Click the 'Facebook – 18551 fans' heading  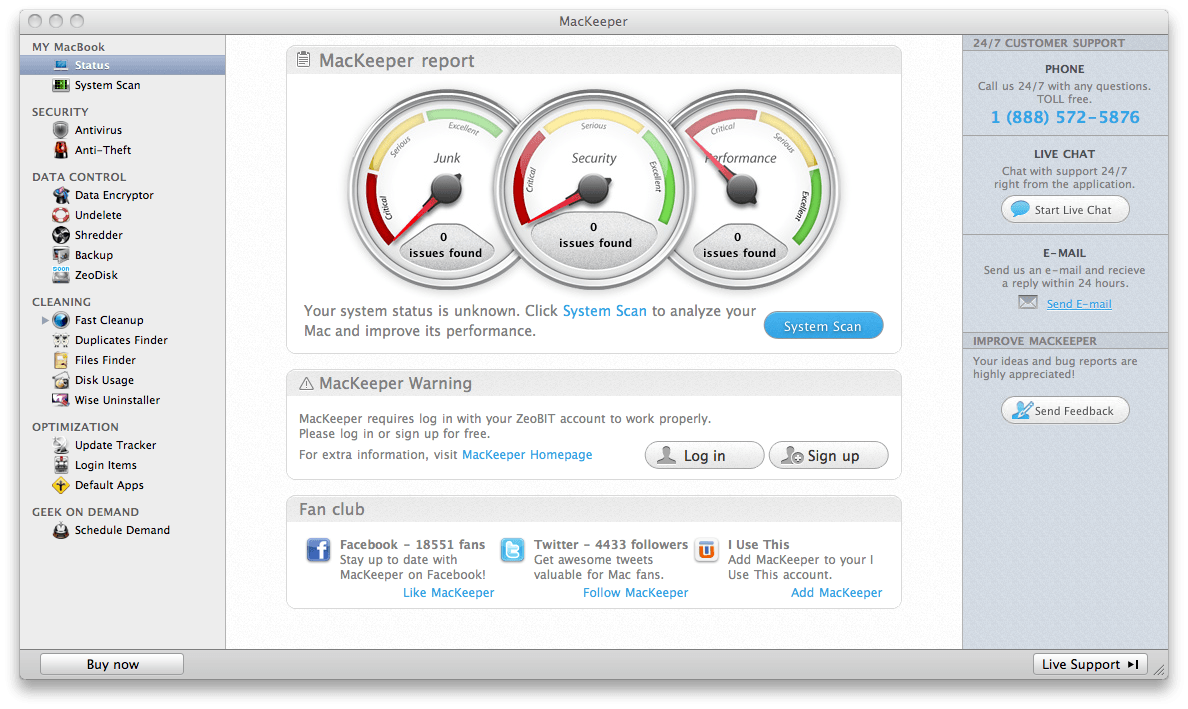click(x=412, y=544)
